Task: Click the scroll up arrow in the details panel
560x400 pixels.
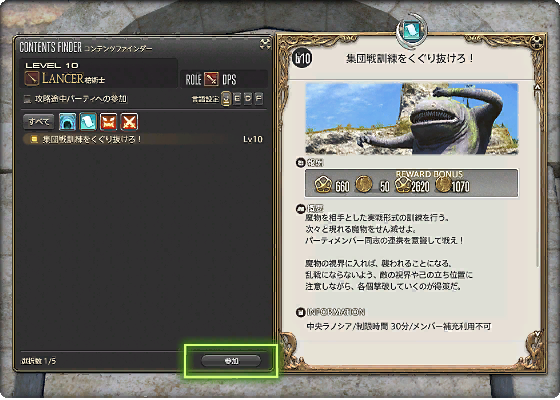Action: tap(537, 87)
